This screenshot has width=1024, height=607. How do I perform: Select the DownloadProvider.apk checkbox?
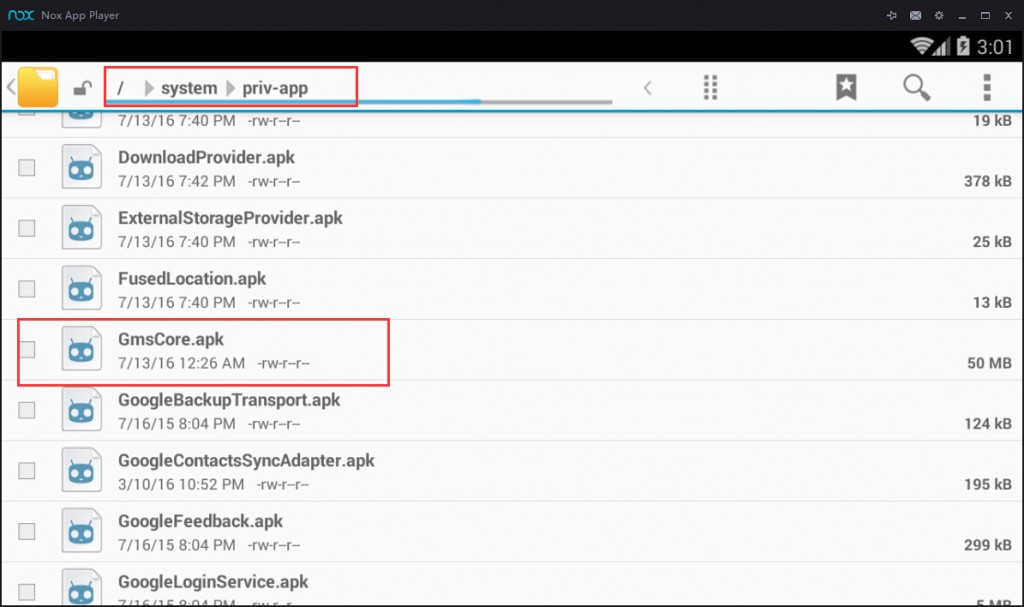(27, 168)
